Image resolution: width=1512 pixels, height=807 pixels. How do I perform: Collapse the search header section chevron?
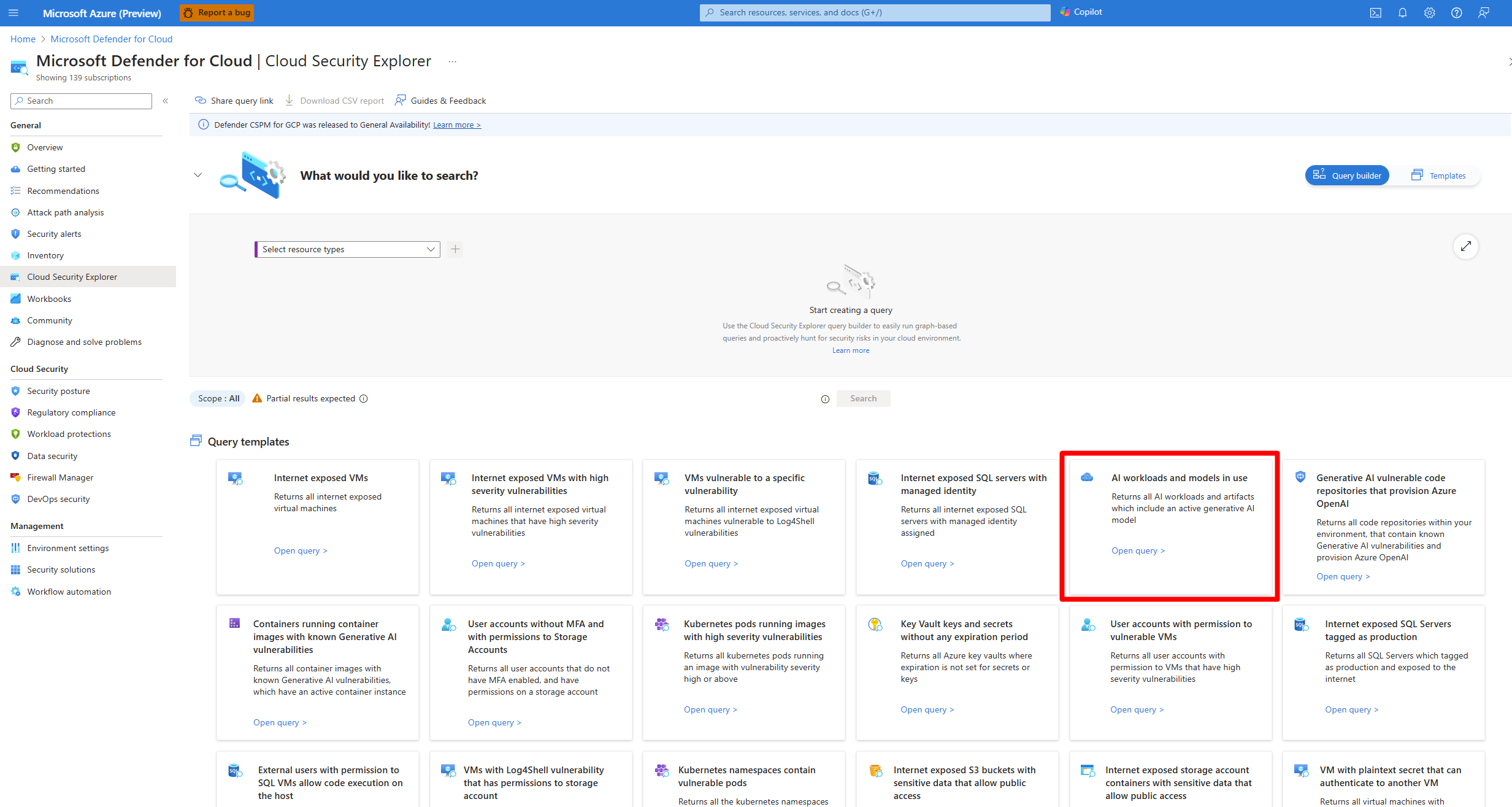tap(198, 175)
